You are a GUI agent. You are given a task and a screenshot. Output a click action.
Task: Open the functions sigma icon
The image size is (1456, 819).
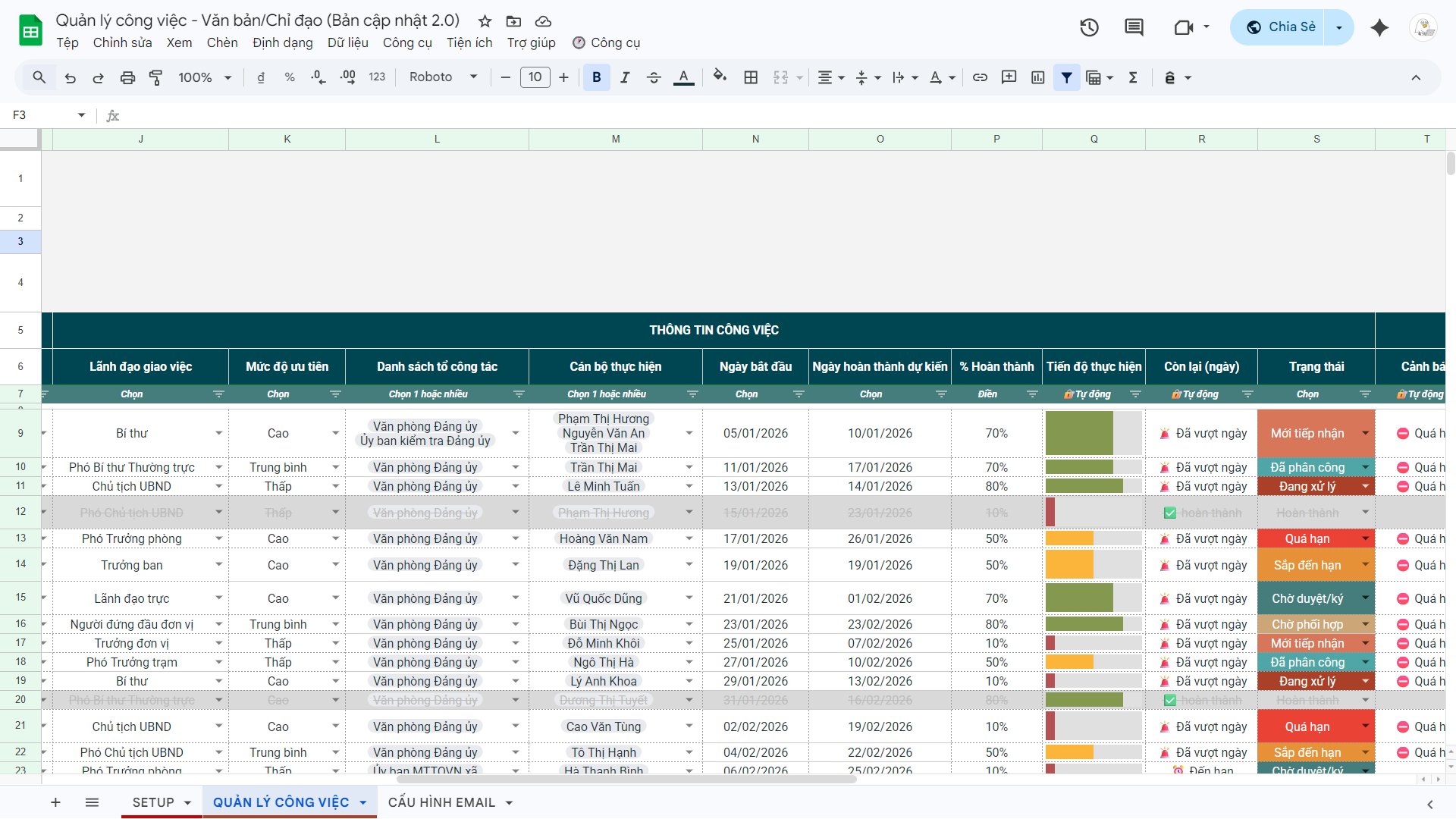1133,77
